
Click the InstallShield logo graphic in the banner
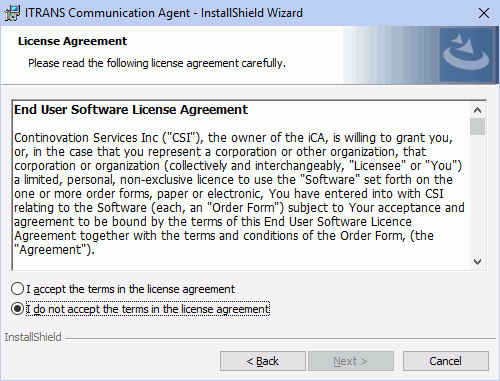point(466,55)
